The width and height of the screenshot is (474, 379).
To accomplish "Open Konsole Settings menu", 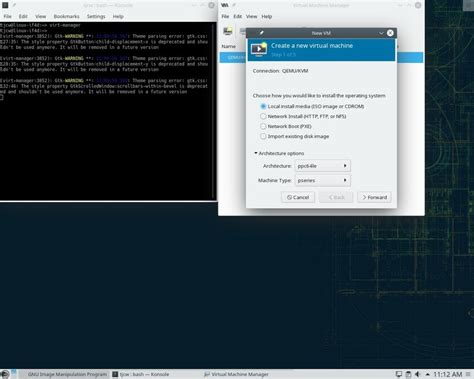I will click(96, 16).
